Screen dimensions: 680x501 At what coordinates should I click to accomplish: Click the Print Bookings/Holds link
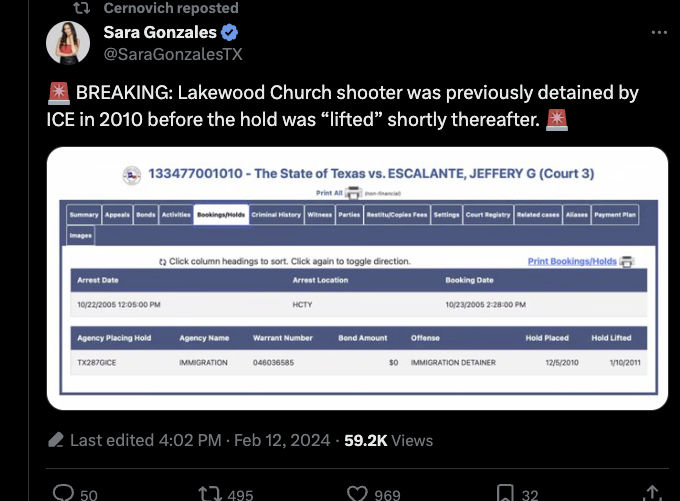[572, 261]
